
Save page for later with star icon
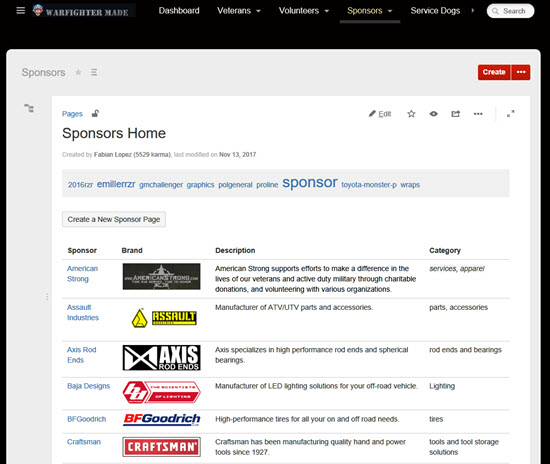[411, 114]
